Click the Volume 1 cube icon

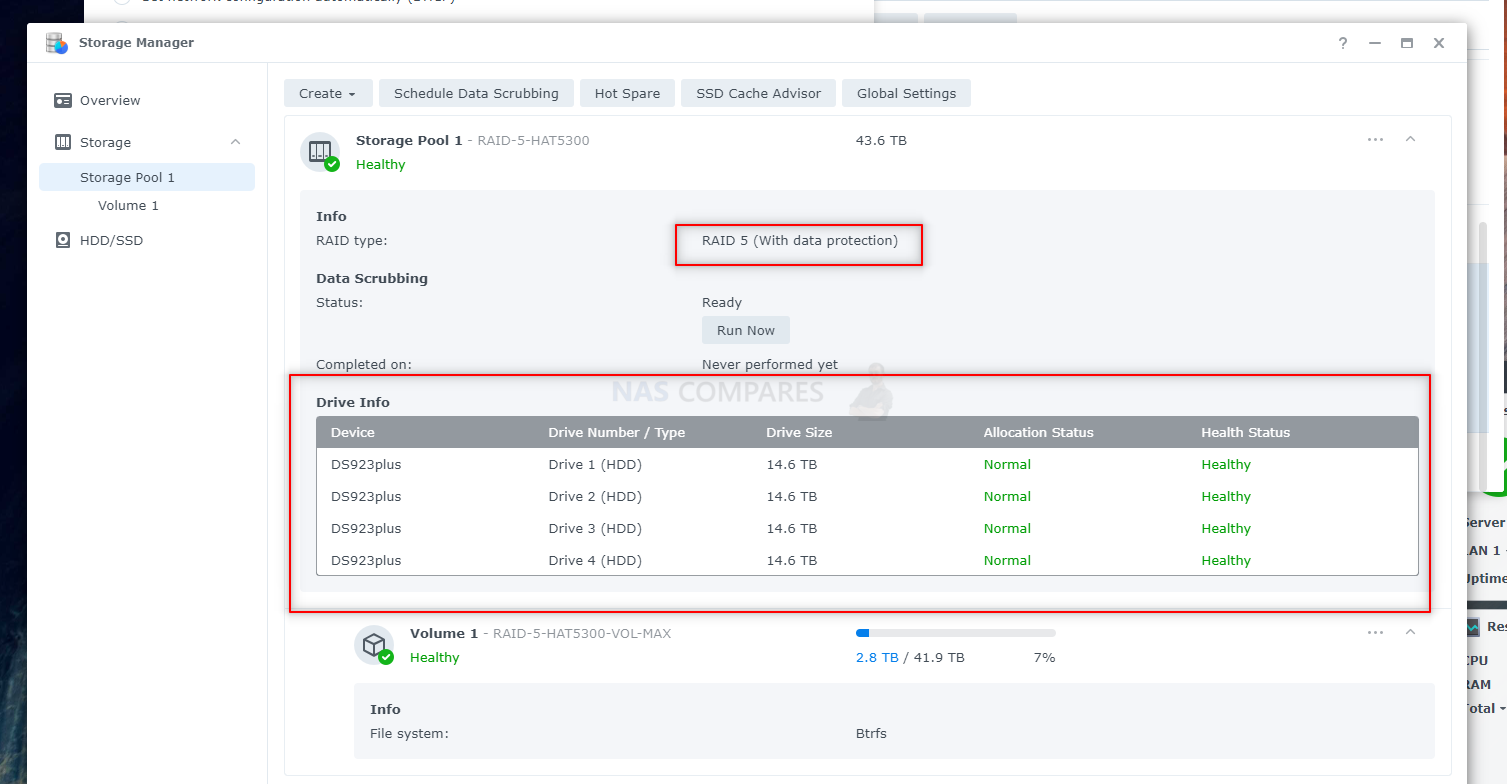point(374,645)
